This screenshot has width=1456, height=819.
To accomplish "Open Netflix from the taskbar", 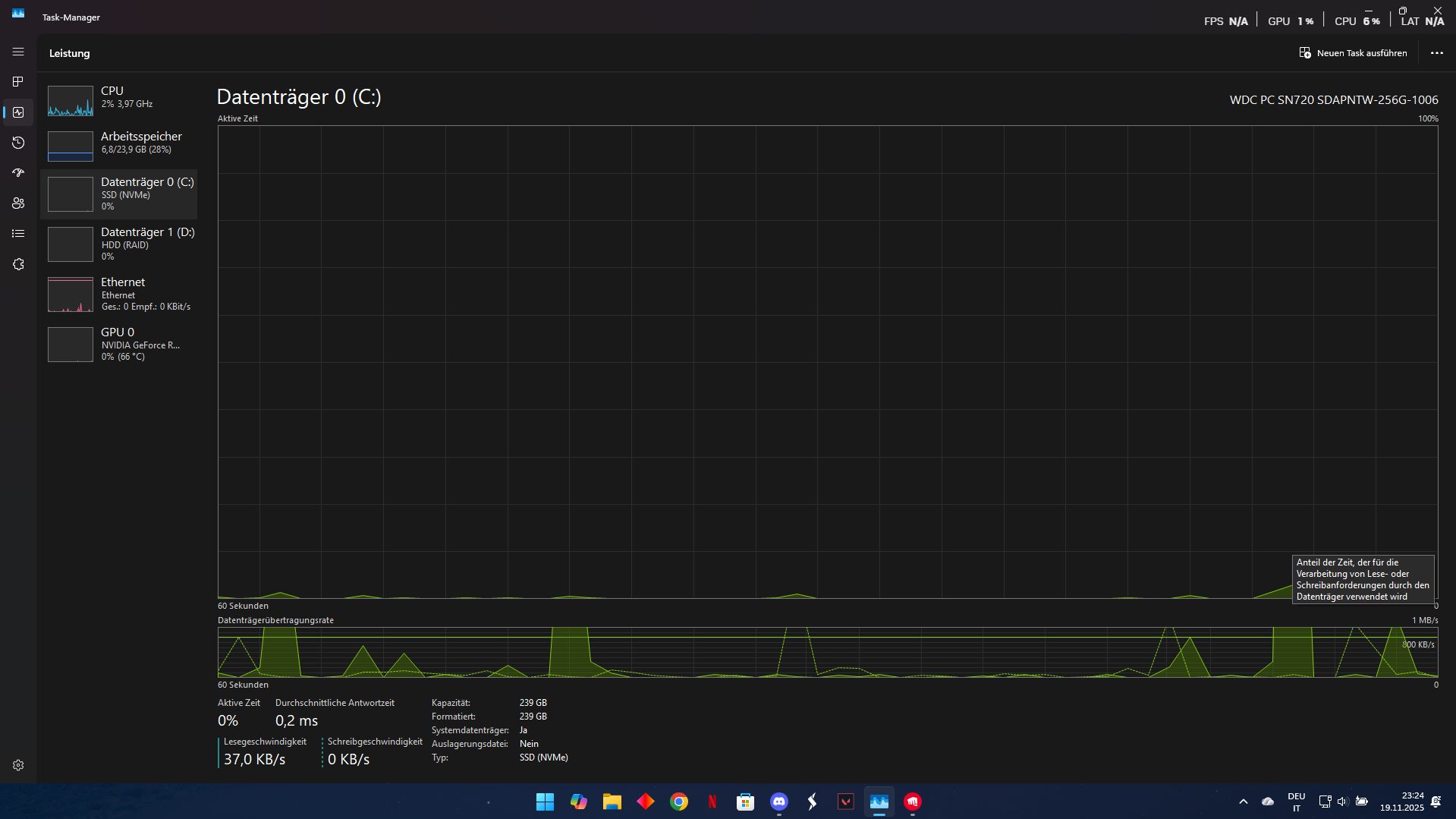I will (712, 802).
